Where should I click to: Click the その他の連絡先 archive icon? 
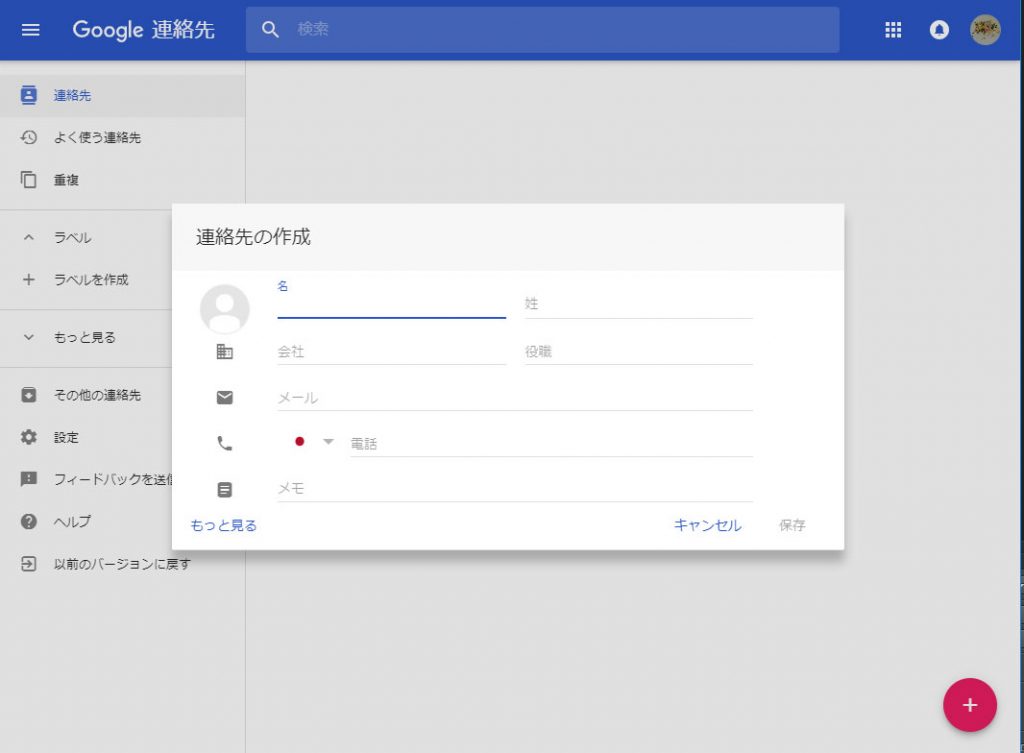coord(29,394)
